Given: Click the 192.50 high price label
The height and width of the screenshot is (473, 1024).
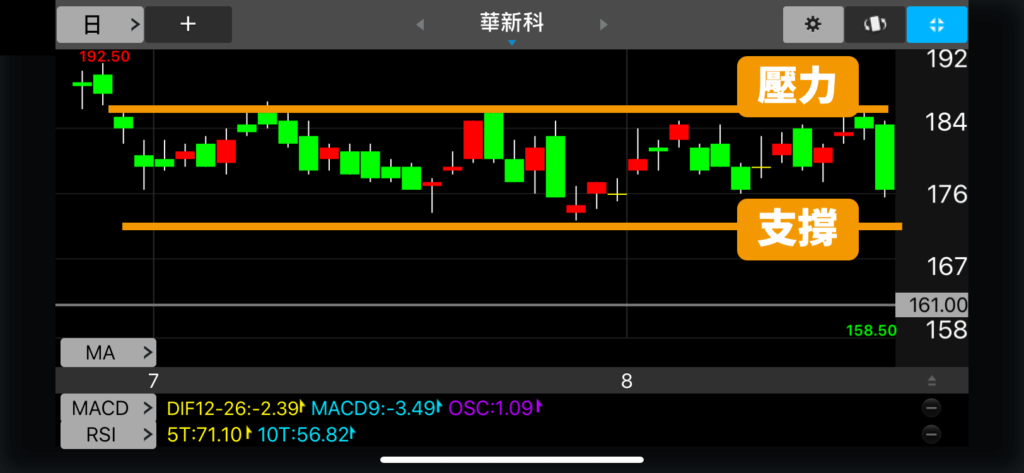Looking at the screenshot, I should [104, 56].
